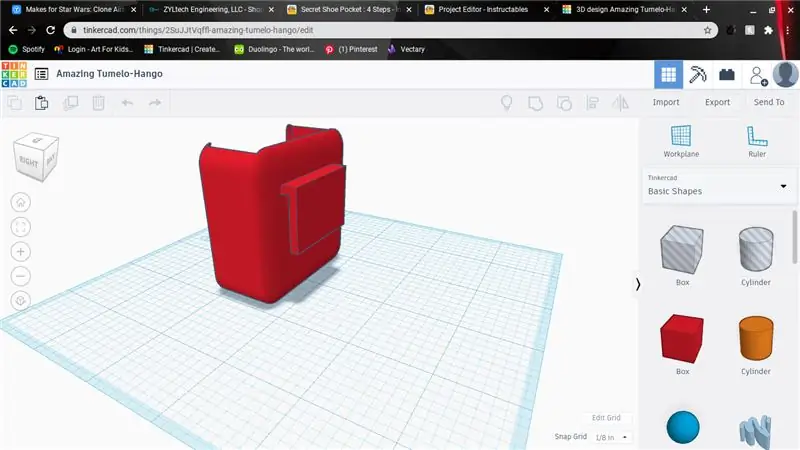800x450 pixels.
Task: Click the 3D design Amazing Tumelo tab
Action: click(625, 9)
